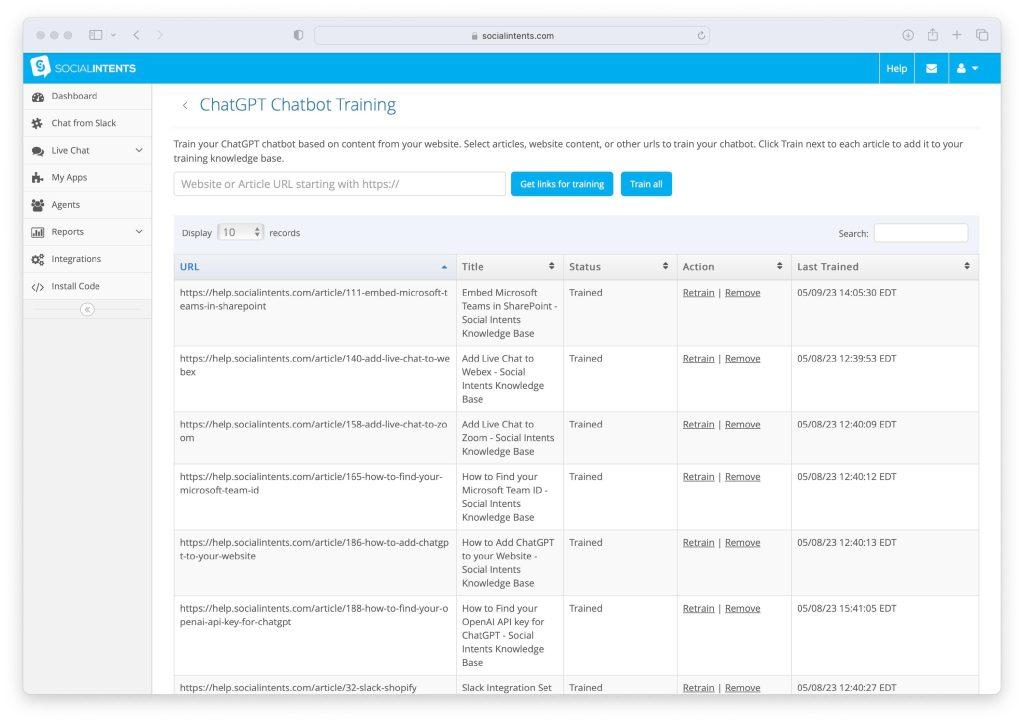Click the Help button in header
Image resolution: width=1024 pixels, height=723 pixels.
[x=896, y=68]
